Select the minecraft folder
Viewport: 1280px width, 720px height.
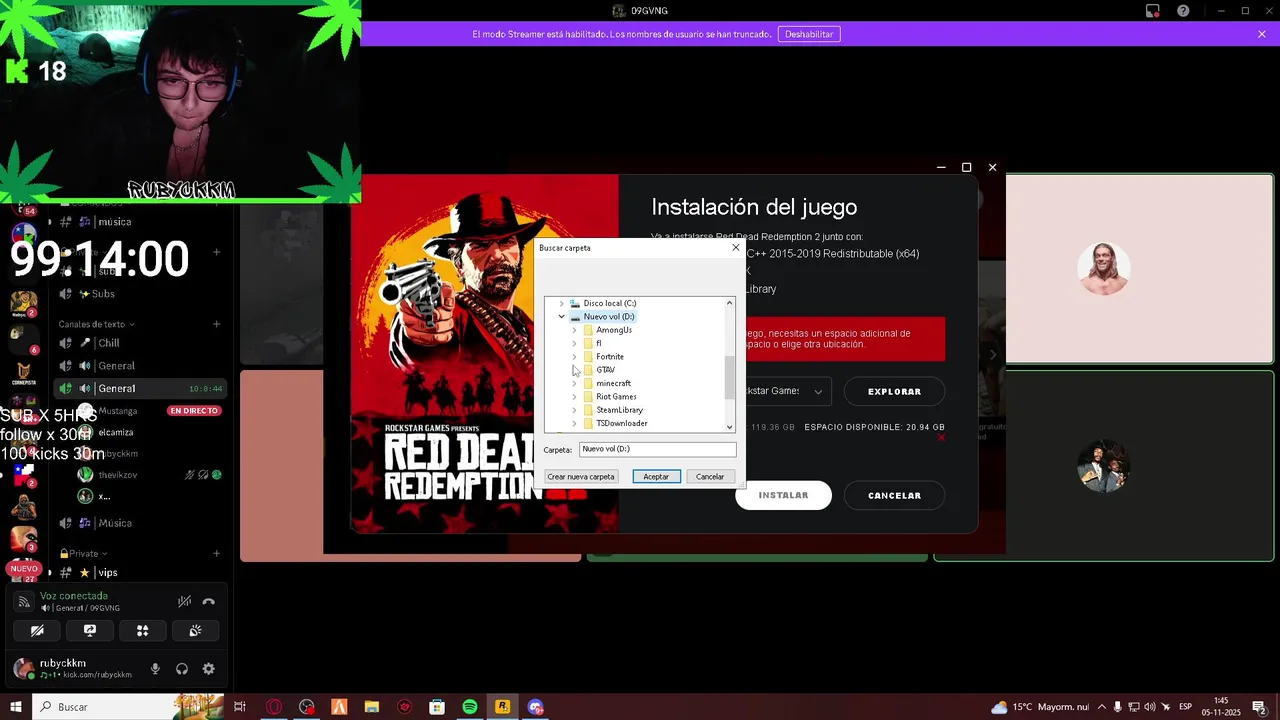tap(607, 384)
